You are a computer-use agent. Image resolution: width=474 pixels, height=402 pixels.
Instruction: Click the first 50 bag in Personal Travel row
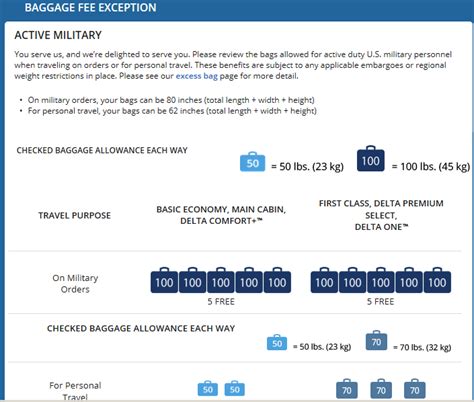pos(208,388)
